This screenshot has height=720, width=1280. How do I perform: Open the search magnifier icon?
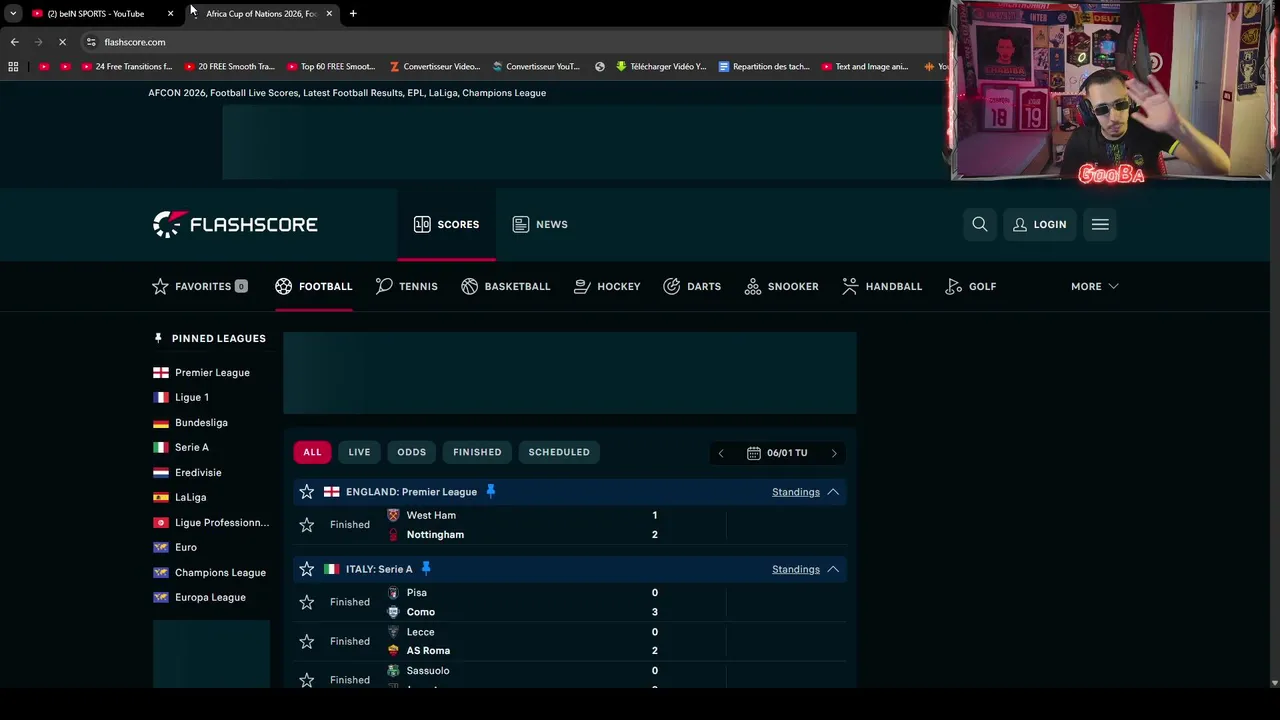(x=980, y=224)
